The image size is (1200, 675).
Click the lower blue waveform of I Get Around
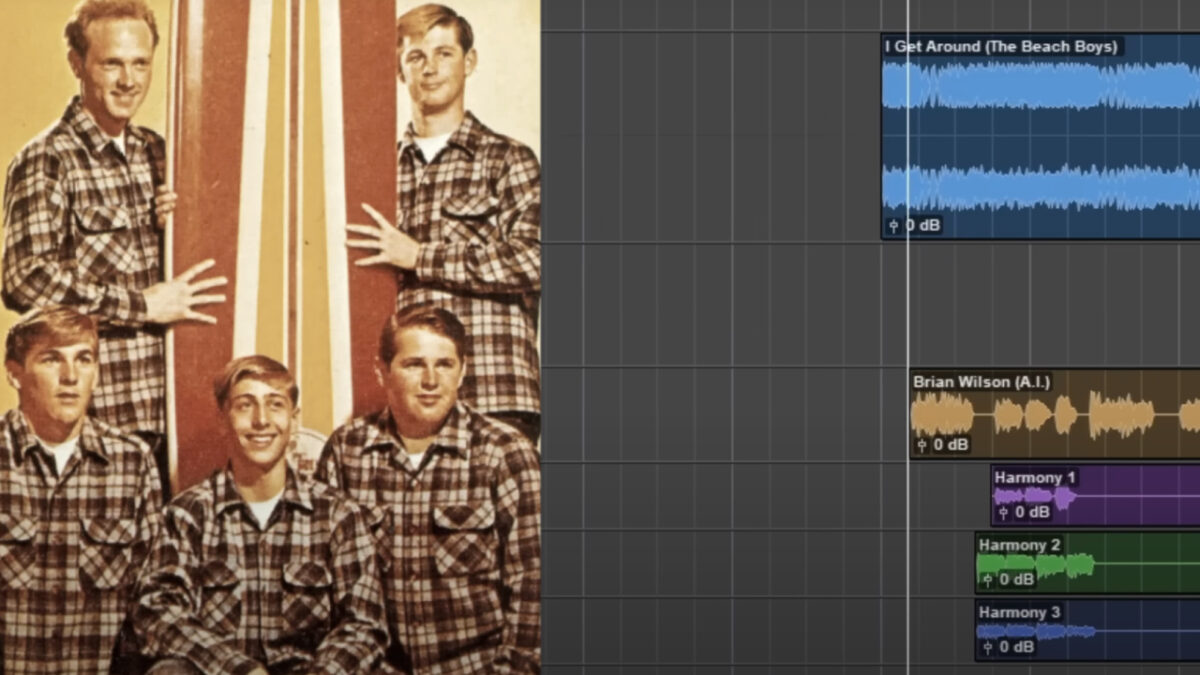click(1040, 188)
